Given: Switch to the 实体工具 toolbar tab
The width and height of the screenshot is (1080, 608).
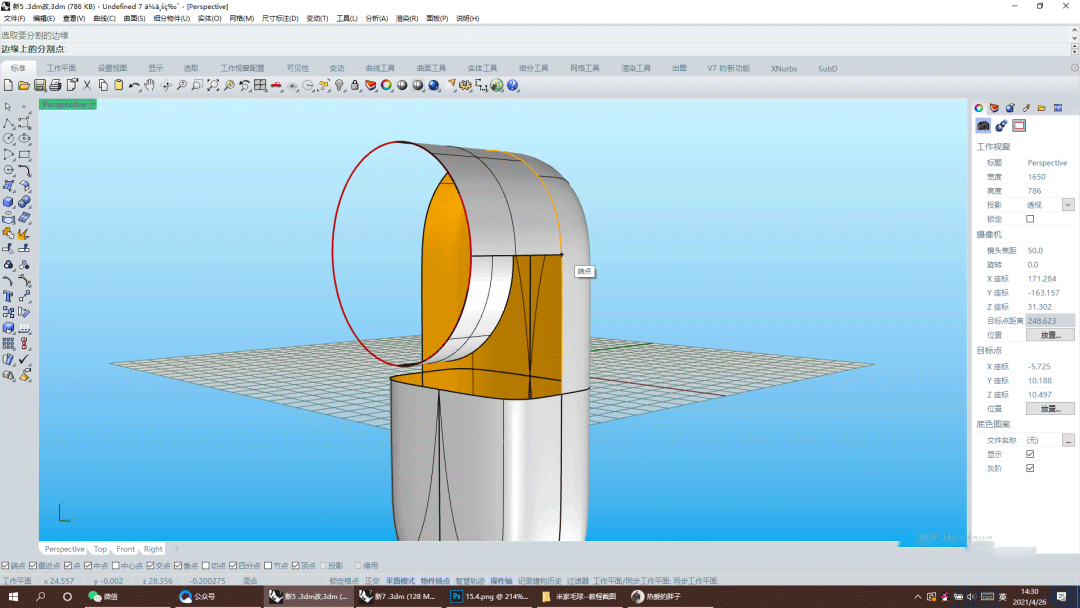Looking at the screenshot, I should pyautogui.click(x=482, y=69).
